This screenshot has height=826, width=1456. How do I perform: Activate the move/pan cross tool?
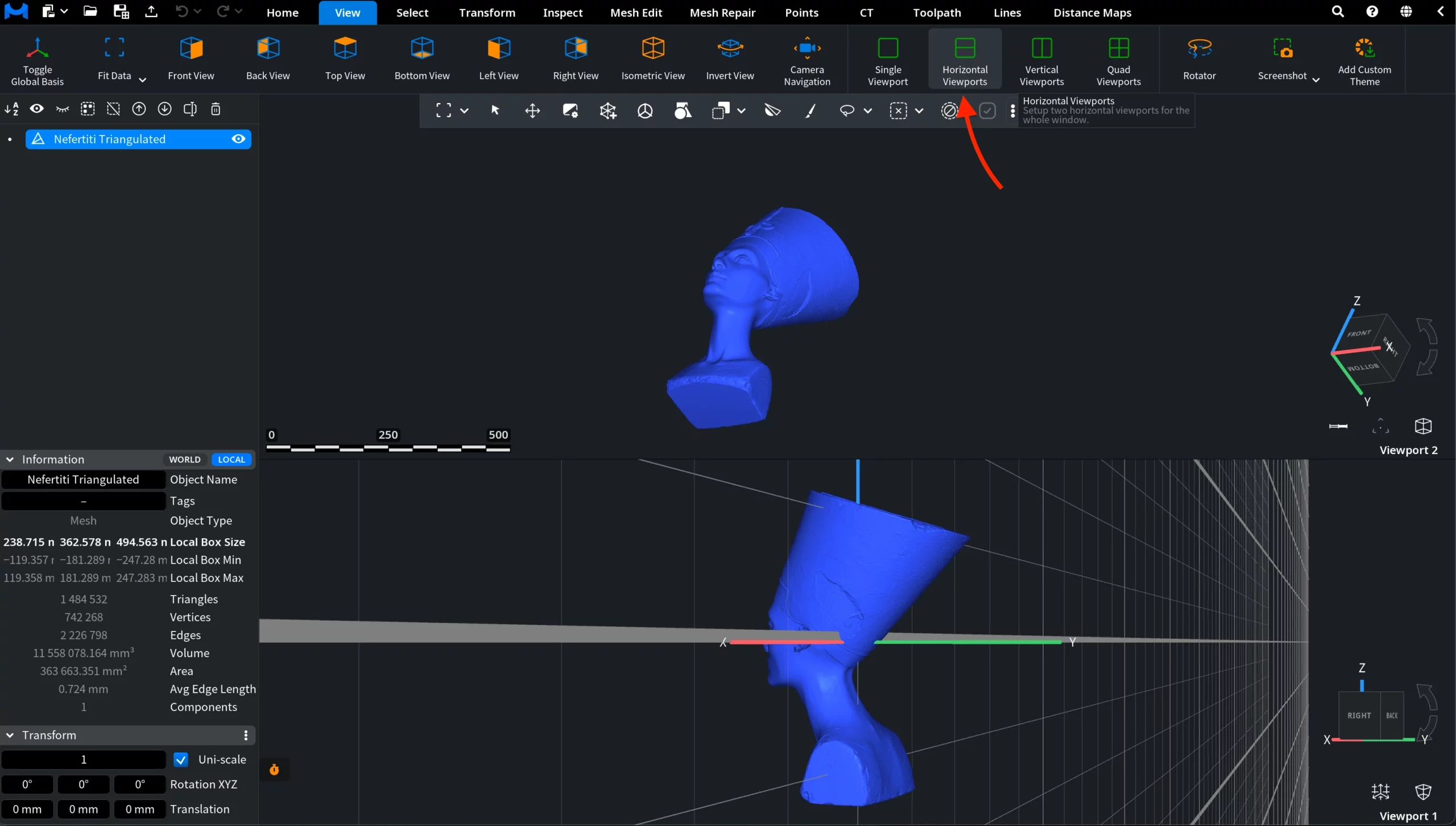coord(532,110)
